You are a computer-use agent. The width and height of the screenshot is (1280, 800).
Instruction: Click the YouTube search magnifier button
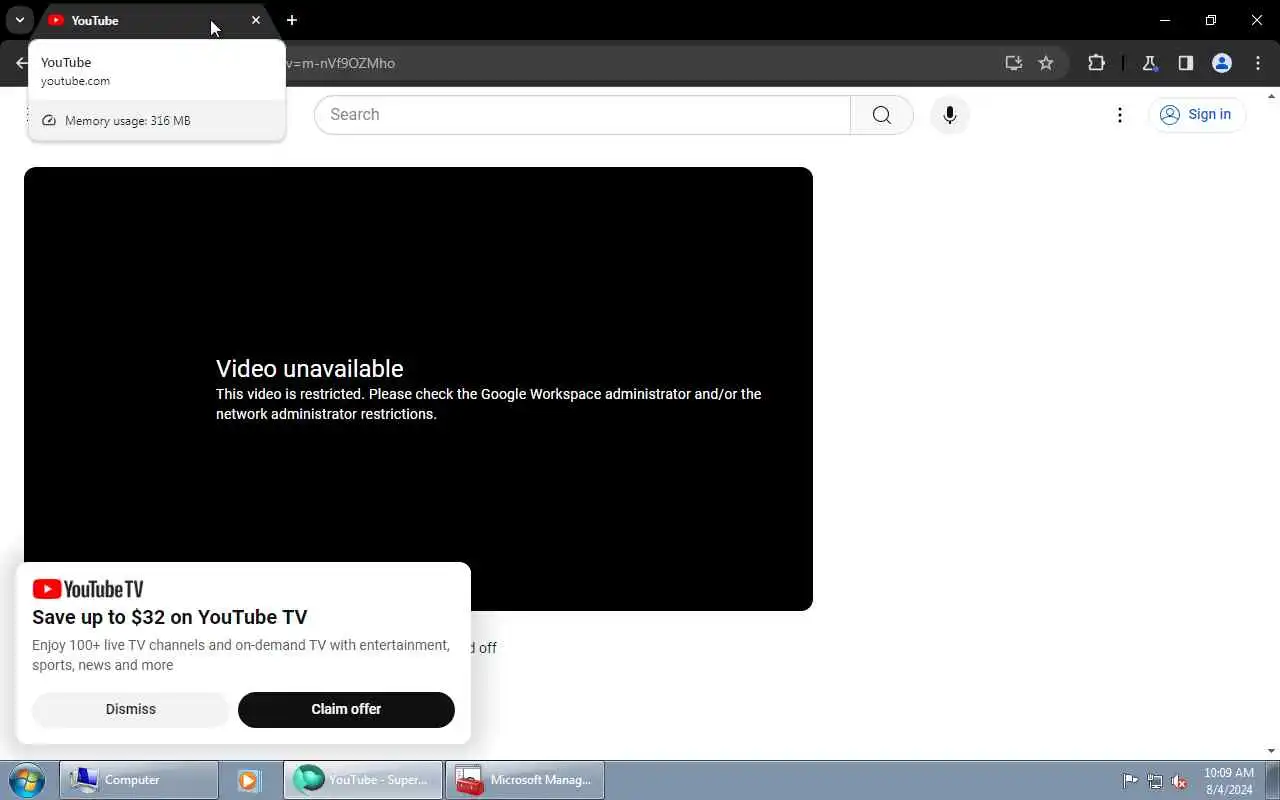882,115
